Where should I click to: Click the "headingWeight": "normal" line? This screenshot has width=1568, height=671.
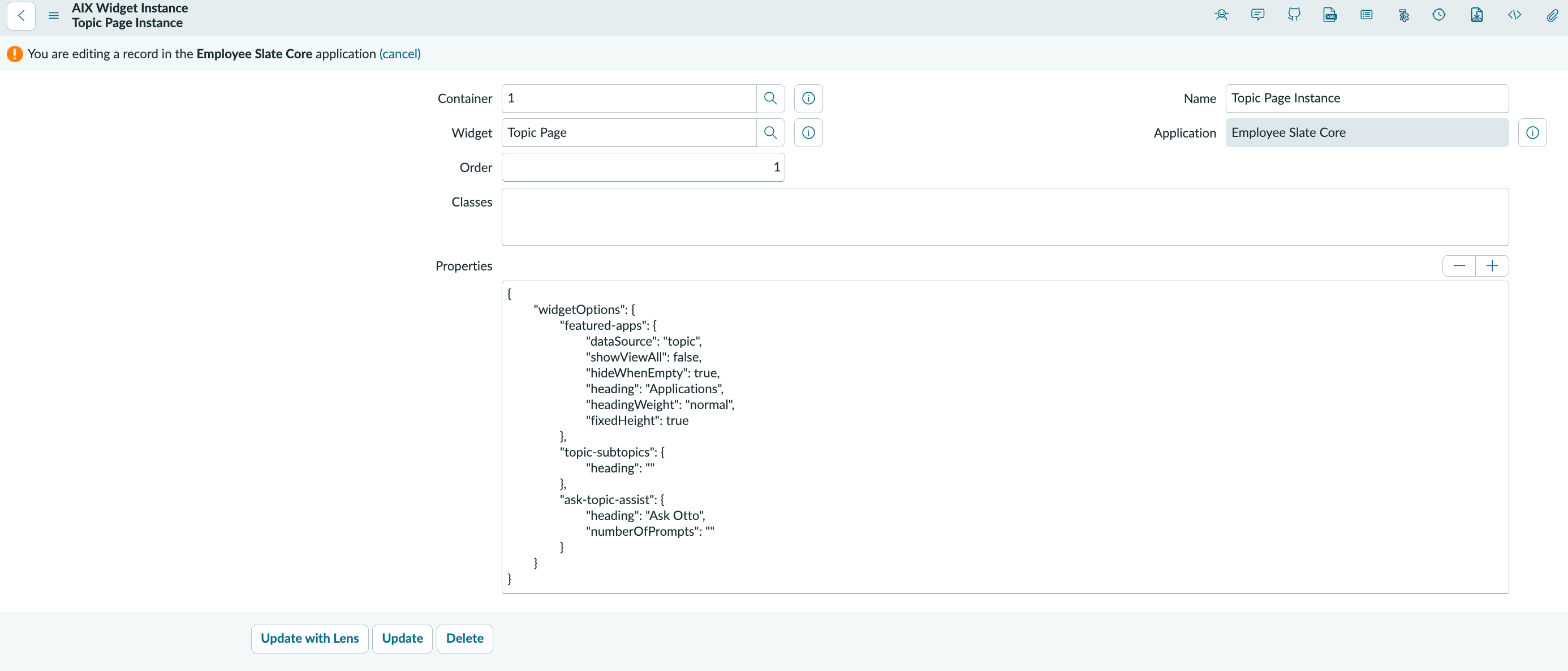tap(660, 405)
